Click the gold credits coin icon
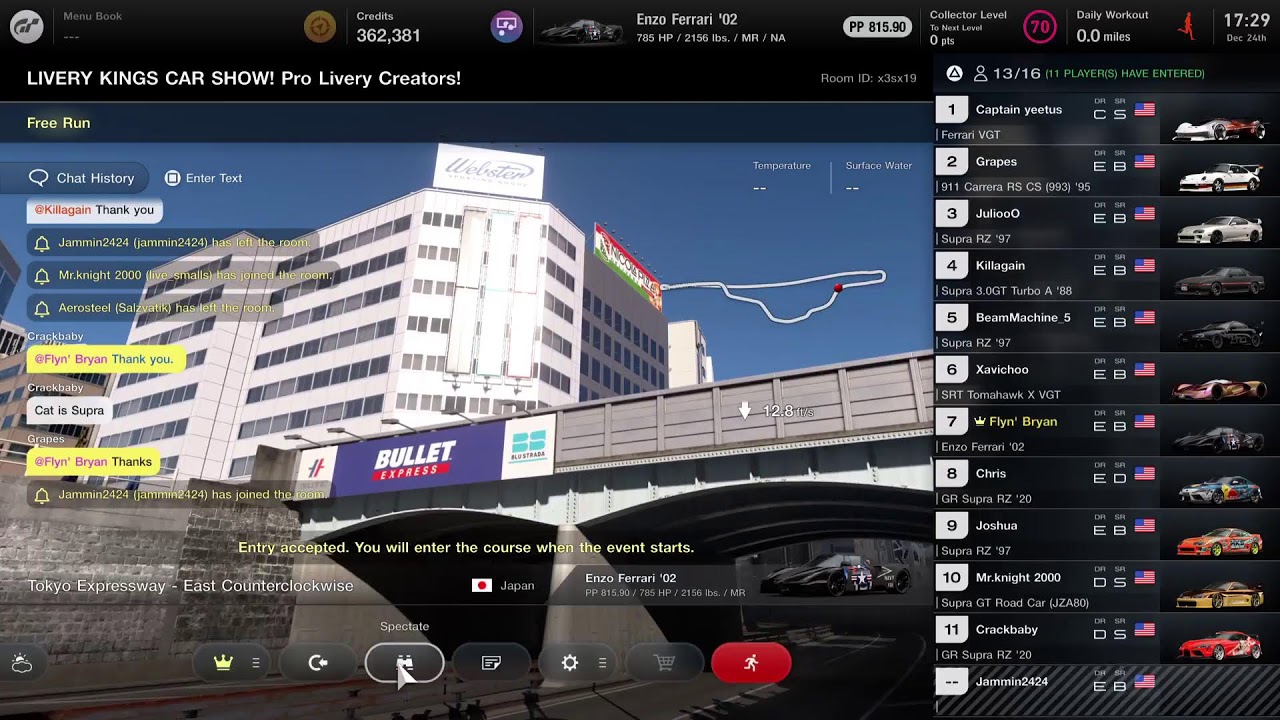 pyautogui.click(x=320, y=27)
